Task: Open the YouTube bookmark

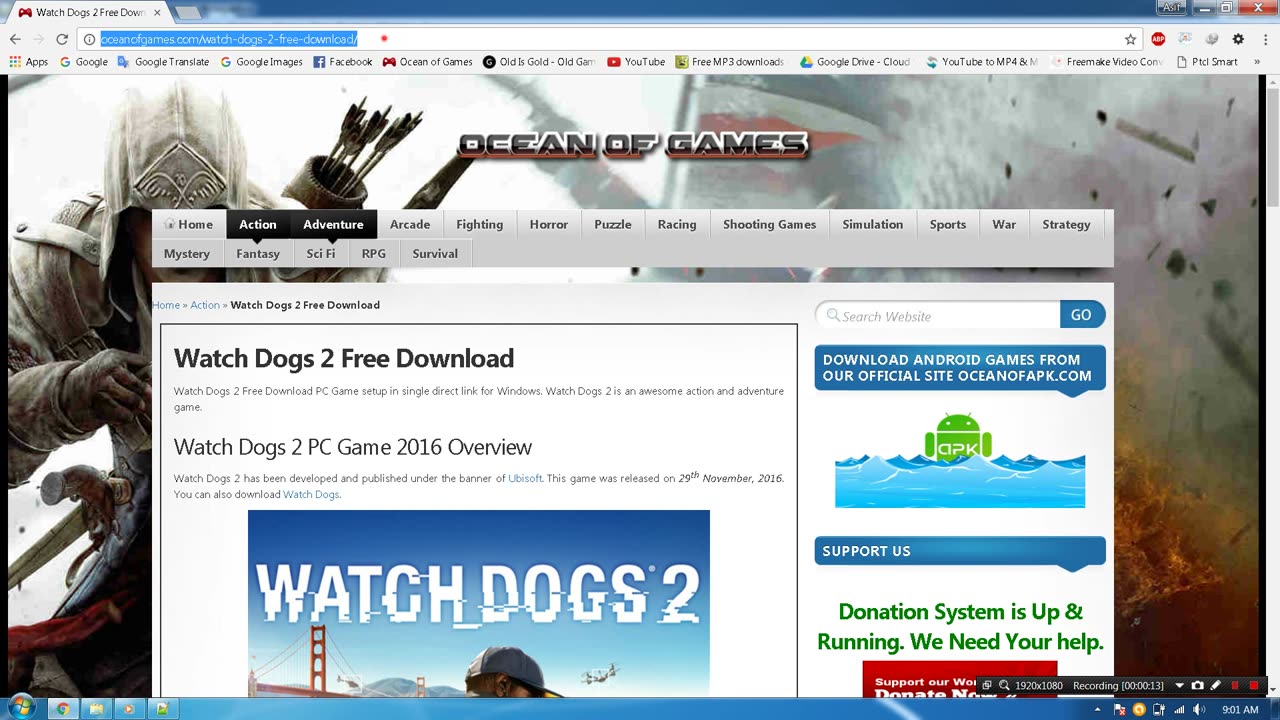Action: coord(636,62)
